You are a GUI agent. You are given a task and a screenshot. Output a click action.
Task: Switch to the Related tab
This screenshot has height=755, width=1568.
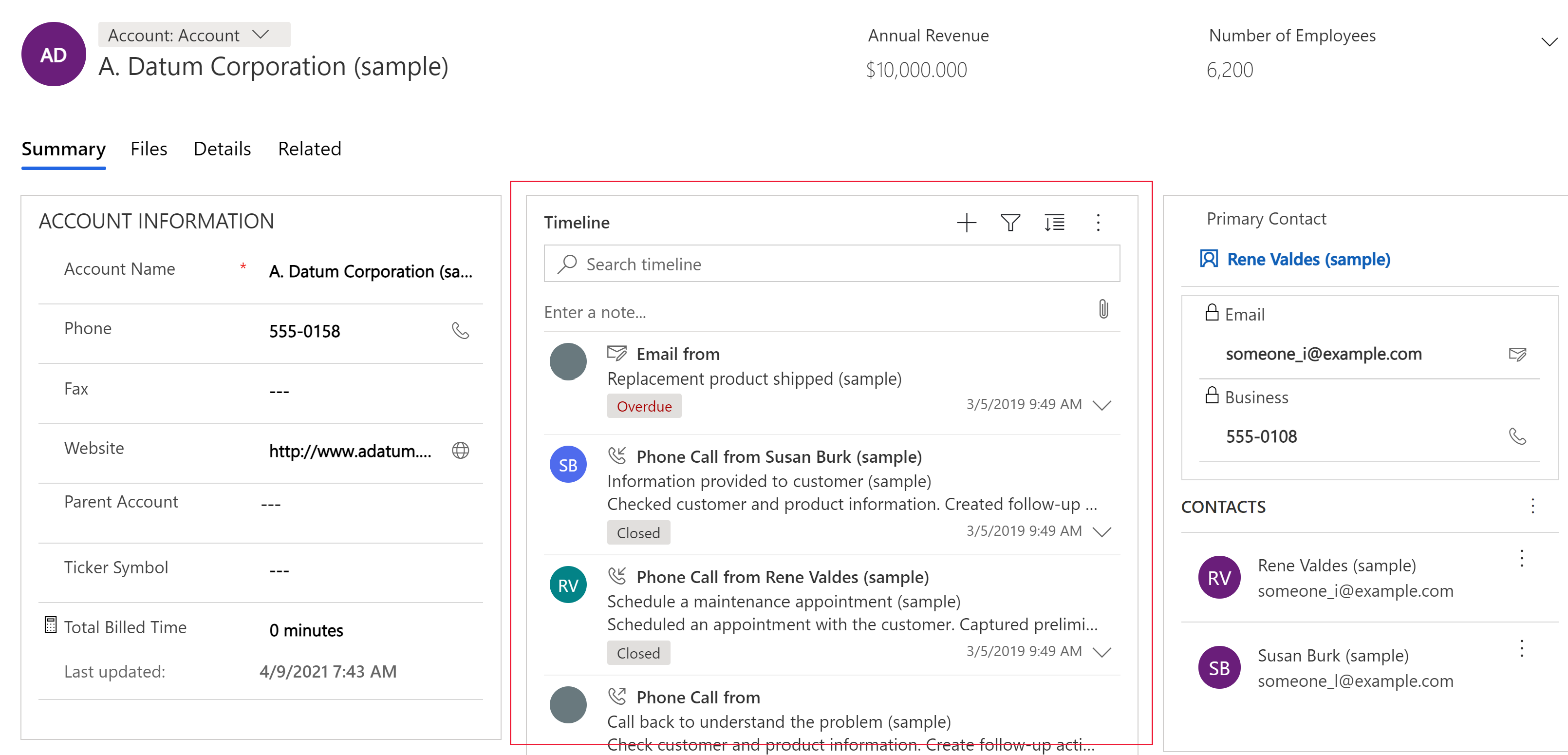coord(309,149)
